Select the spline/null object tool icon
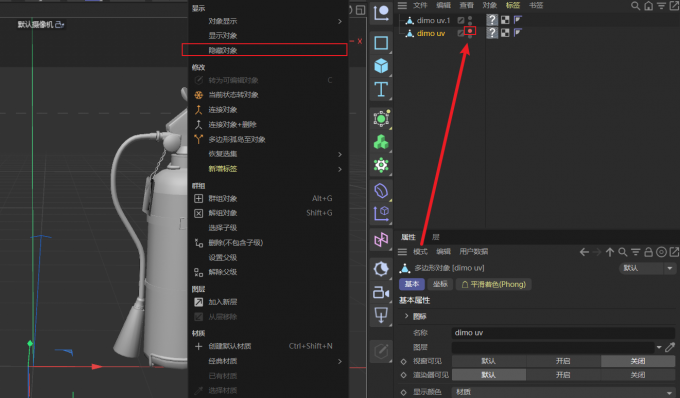 pyautogui.click(x=381, y=13)
